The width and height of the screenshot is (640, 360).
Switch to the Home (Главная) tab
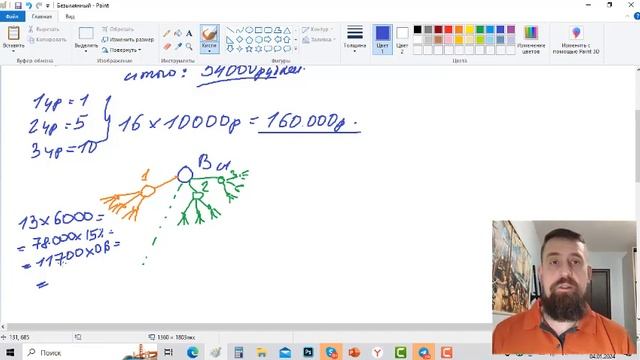point(42,17)
